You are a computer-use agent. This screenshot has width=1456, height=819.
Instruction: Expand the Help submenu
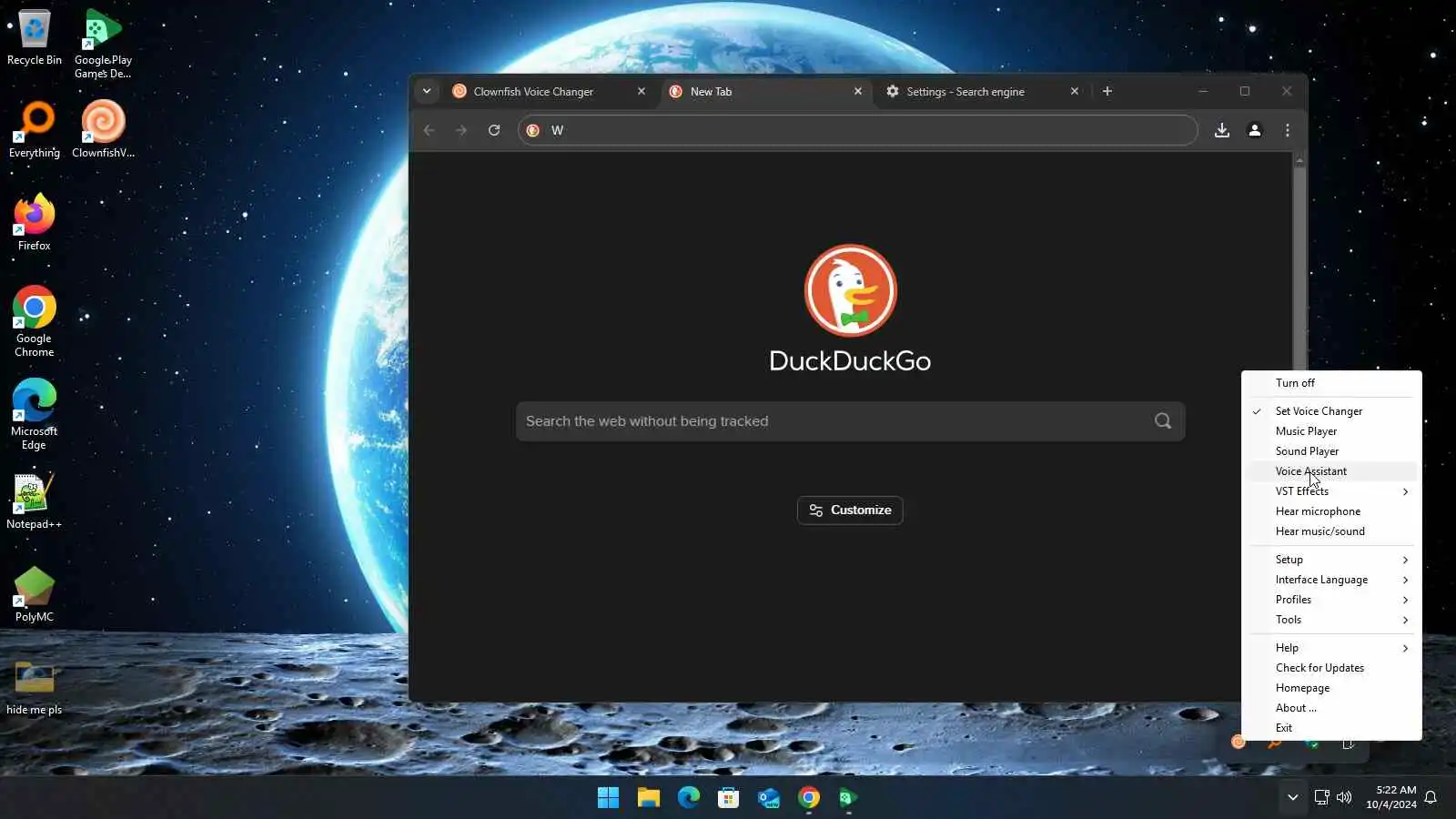pyautogui.click(x=1331, y=648)
